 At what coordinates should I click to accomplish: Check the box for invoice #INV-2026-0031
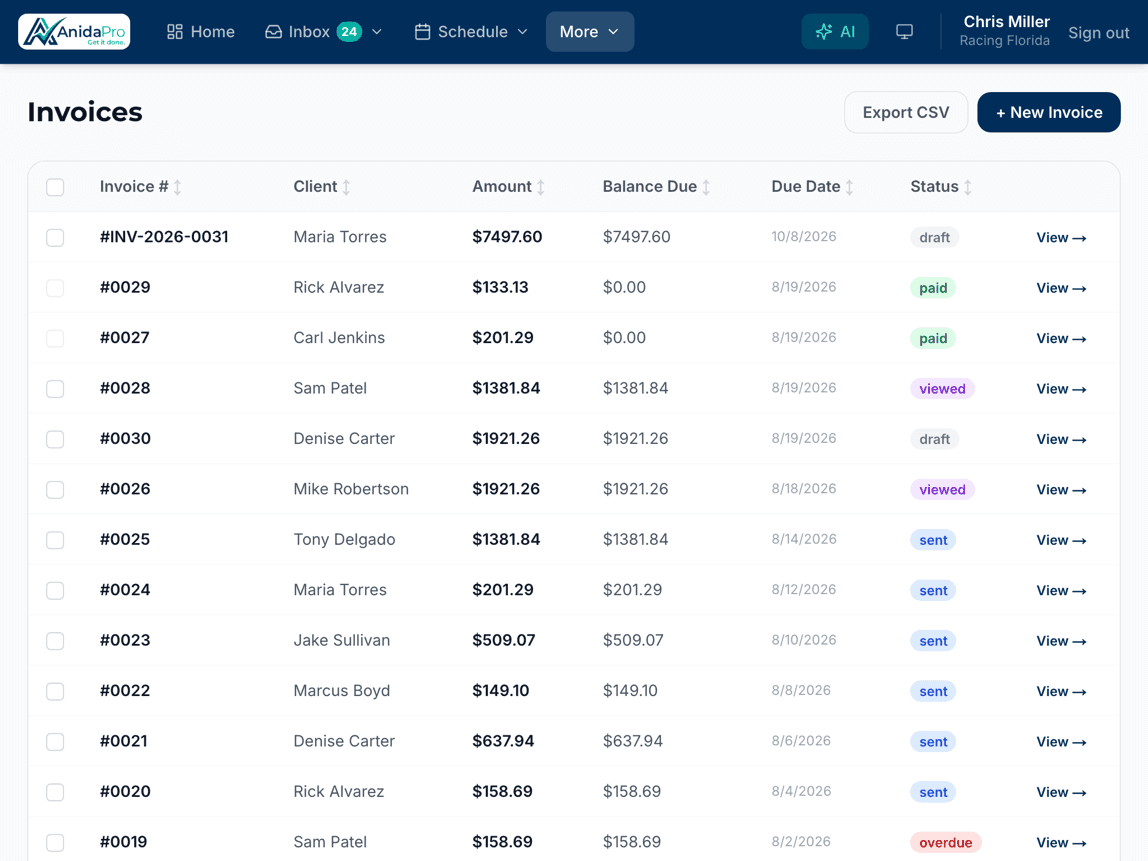point(55,237)
